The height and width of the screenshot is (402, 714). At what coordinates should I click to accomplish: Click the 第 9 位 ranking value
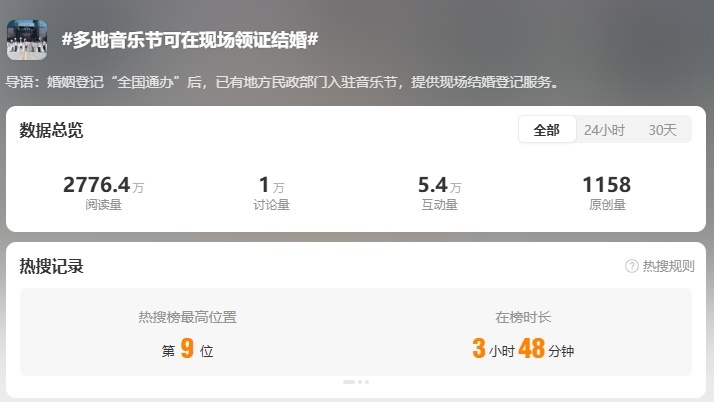(x=187, y=349)
